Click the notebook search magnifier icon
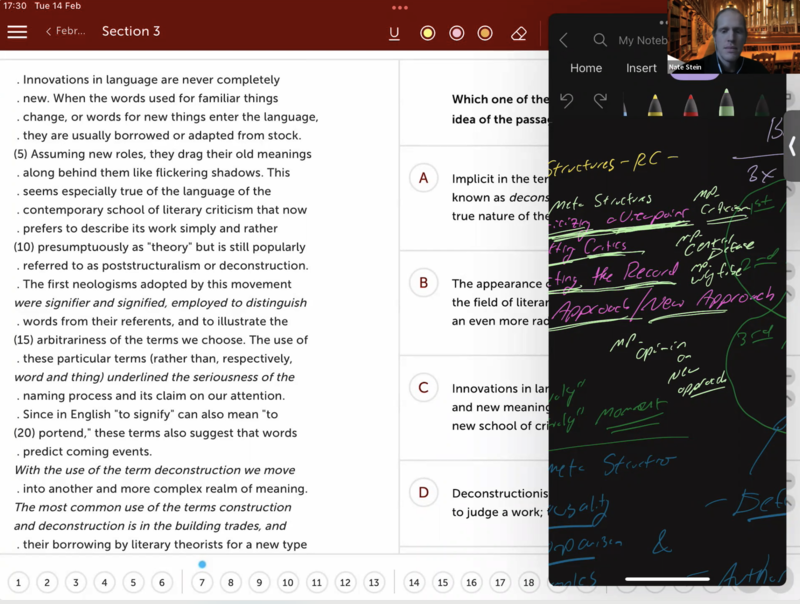Image resolution: width=800 pixels, height=604 pixels. coord(600,40)
